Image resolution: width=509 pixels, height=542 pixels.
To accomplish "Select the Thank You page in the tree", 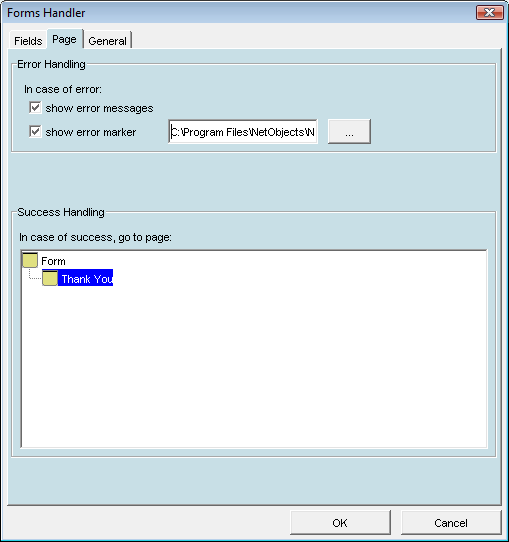I will 87,278.
